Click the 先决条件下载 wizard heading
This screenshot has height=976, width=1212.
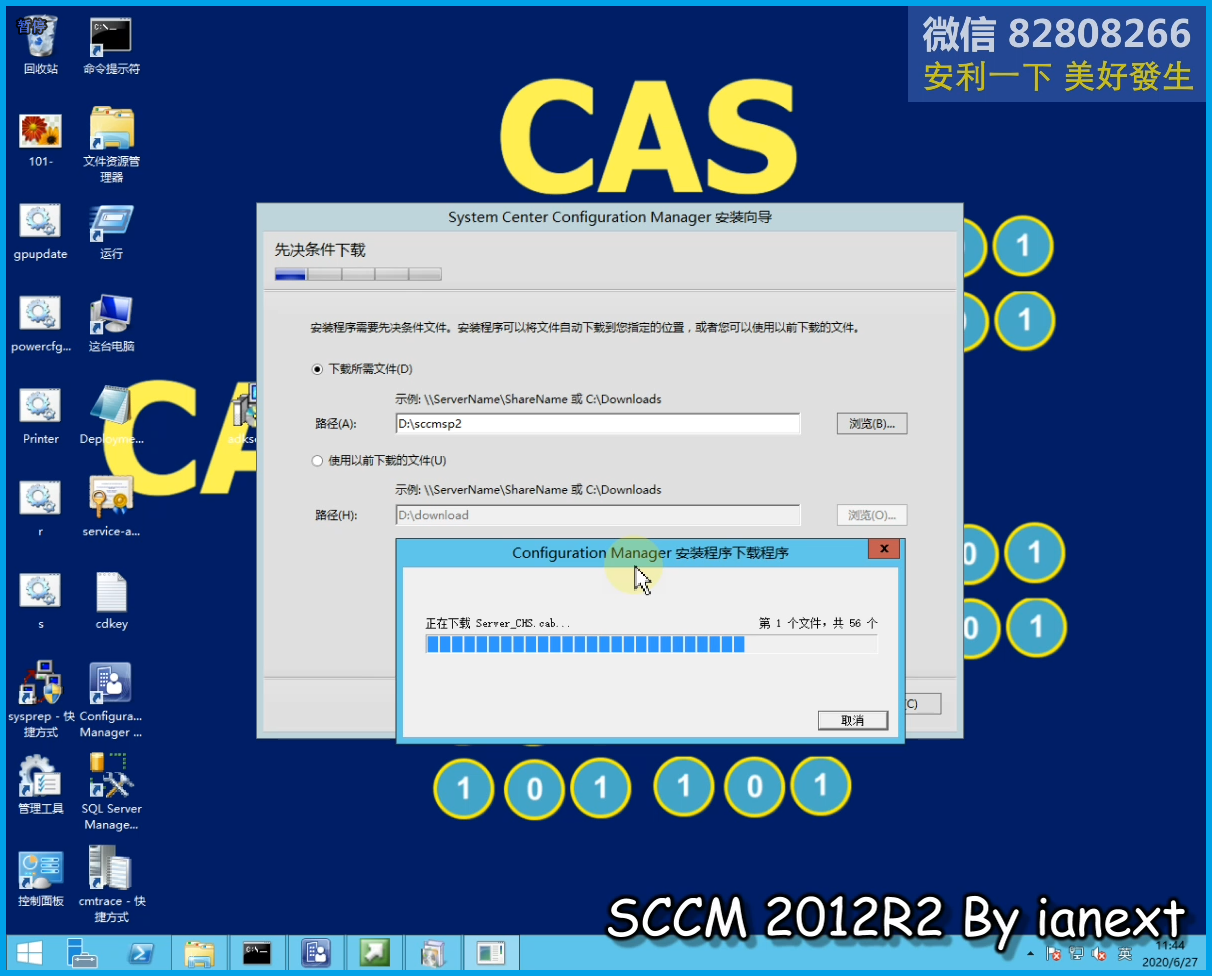320,250
